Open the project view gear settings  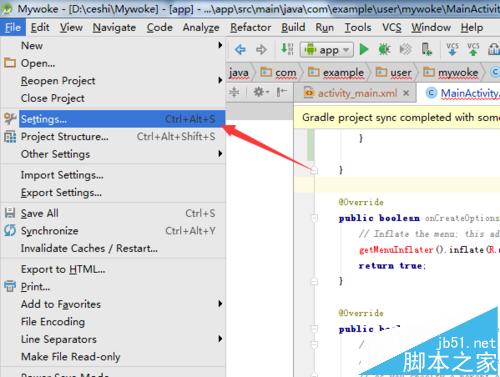(261, 92)
